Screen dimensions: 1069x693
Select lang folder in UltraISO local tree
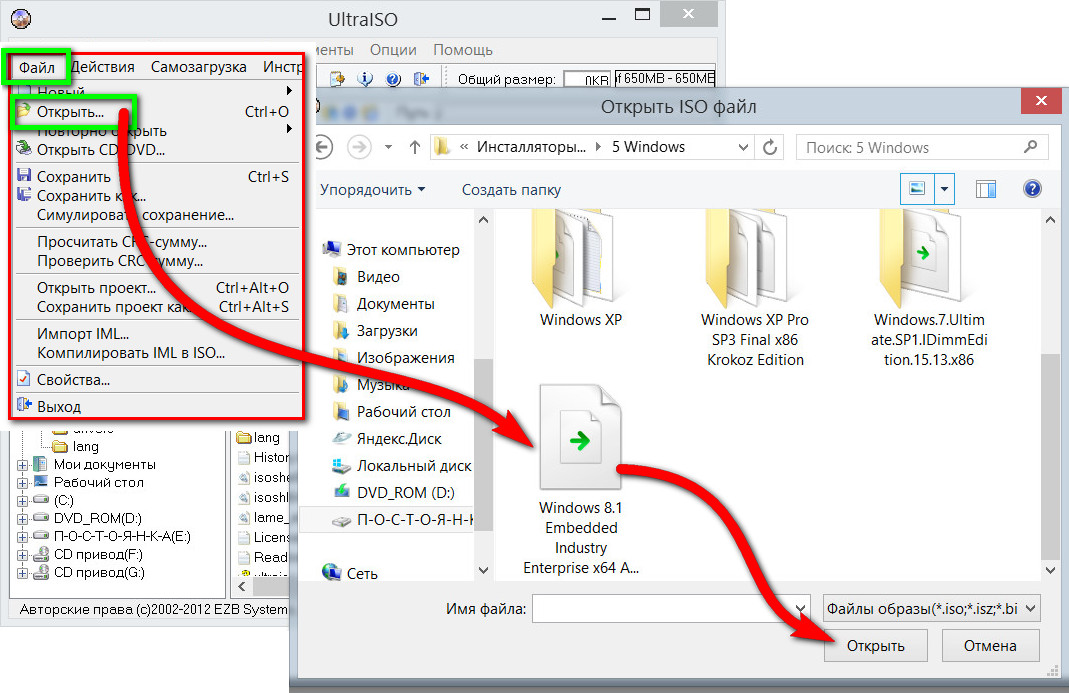tap(85, 447)
